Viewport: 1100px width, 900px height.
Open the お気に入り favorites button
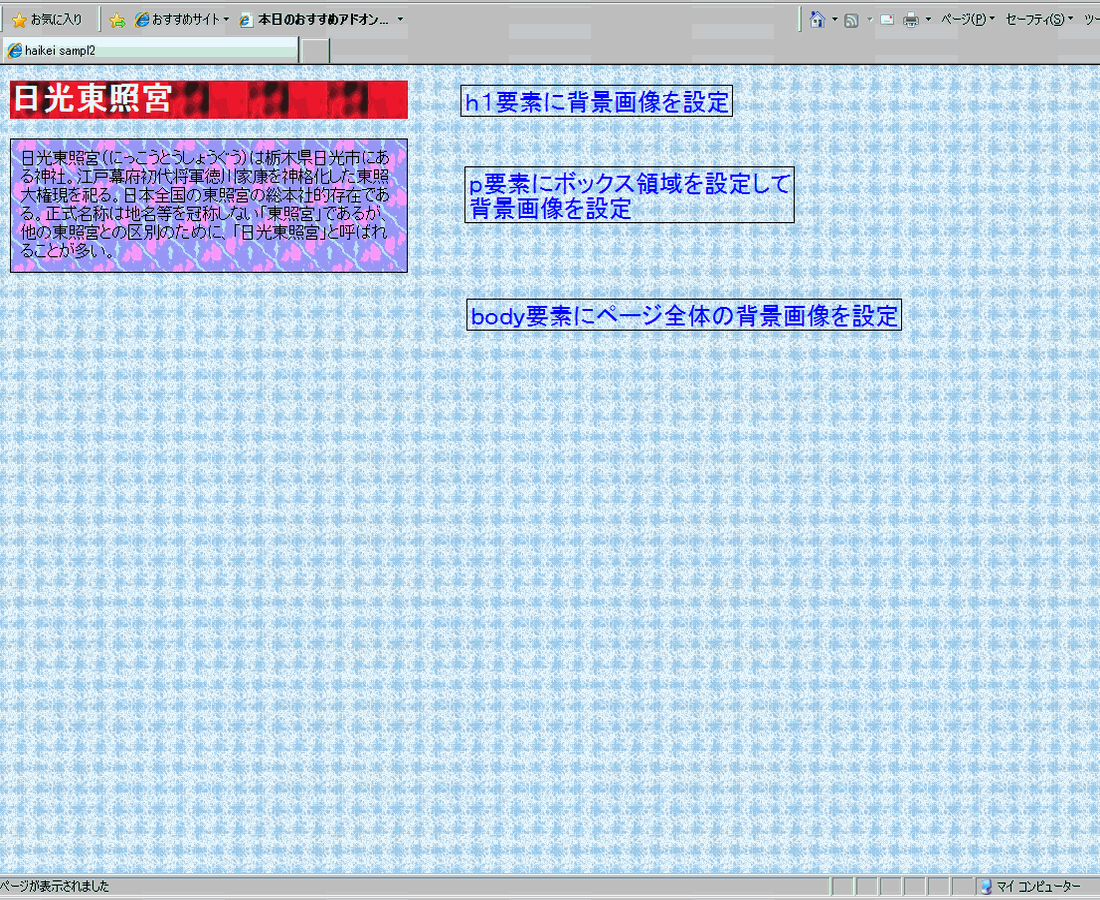[x=47, y=20]
